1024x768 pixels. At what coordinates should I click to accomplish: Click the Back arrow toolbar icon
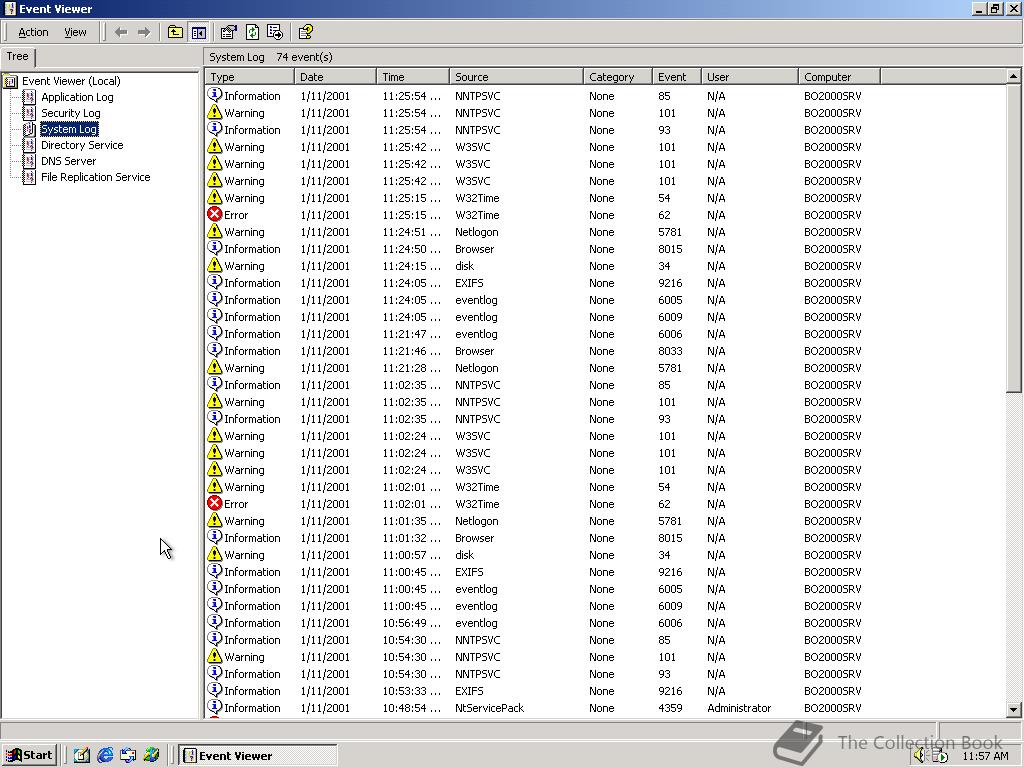(121, 32)
